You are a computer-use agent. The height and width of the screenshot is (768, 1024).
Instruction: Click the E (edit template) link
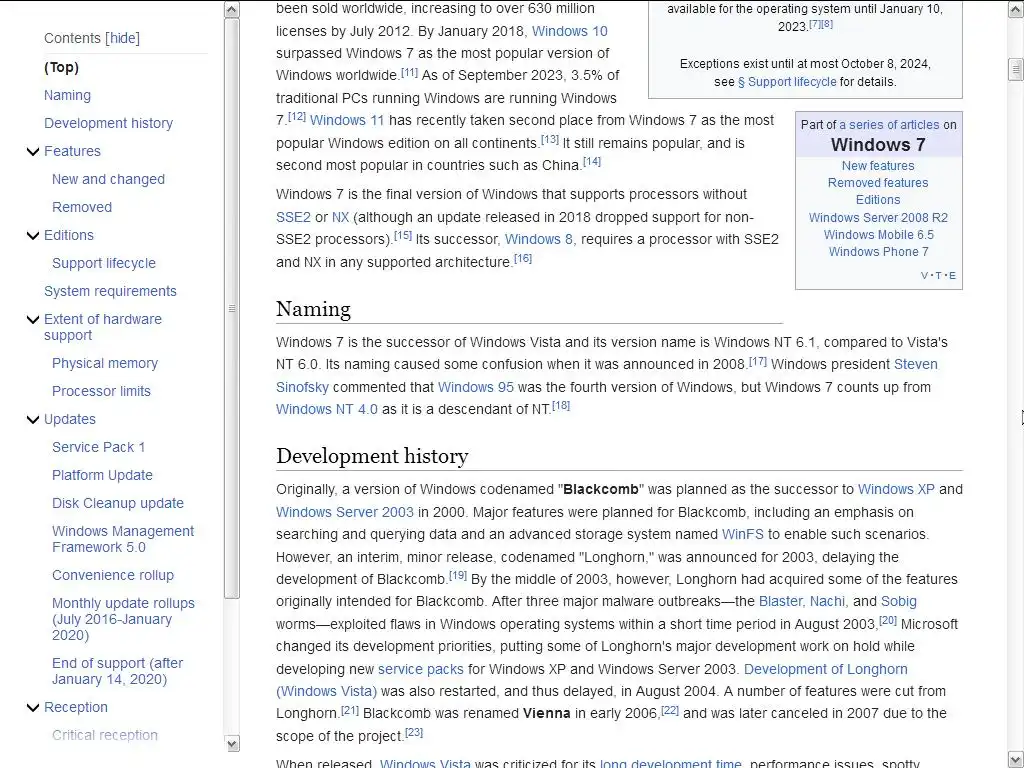point(952,276)
